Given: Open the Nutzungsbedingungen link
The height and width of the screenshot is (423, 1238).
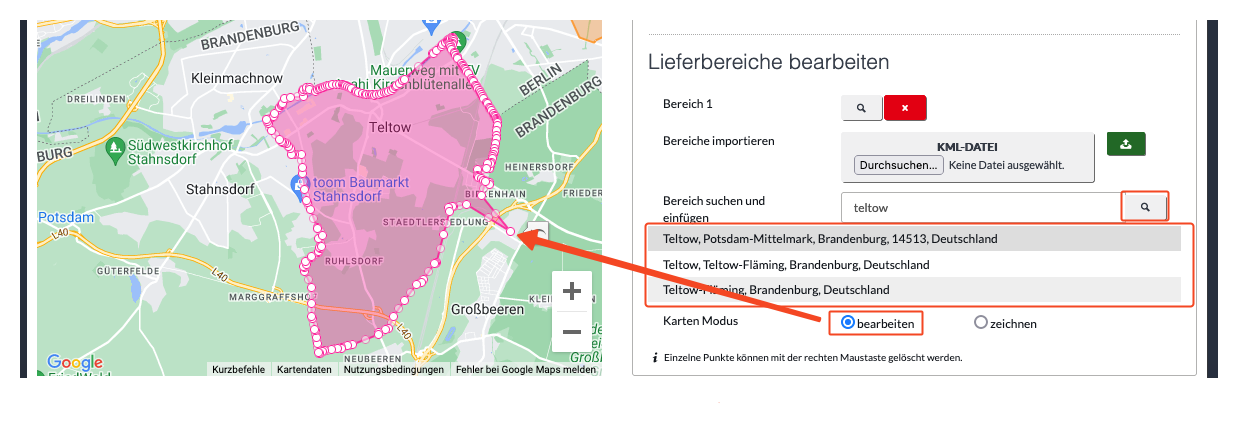Looking at the screenshot, I should click(x=394, y=369).
